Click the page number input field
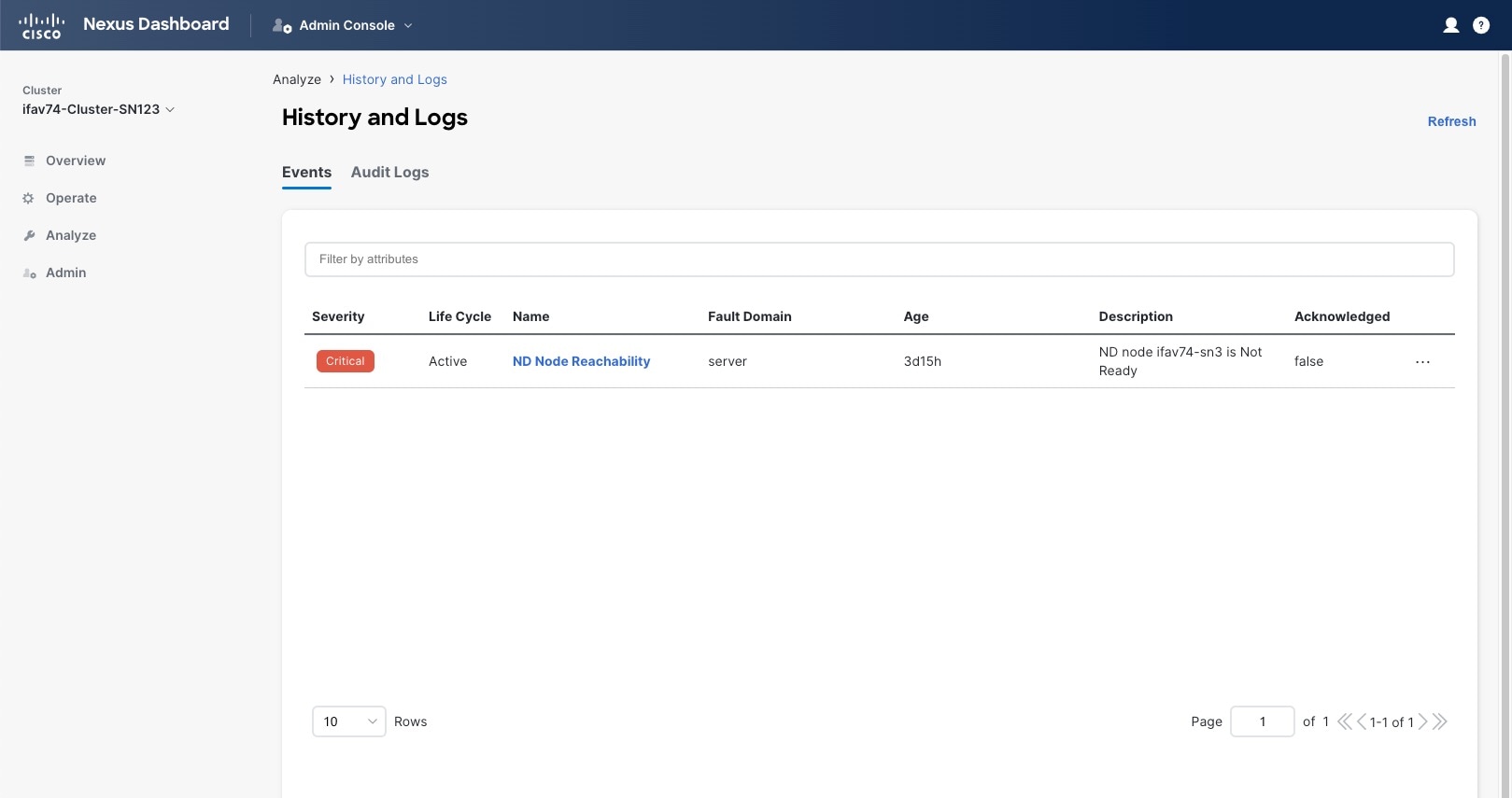 coord(1262,721)
